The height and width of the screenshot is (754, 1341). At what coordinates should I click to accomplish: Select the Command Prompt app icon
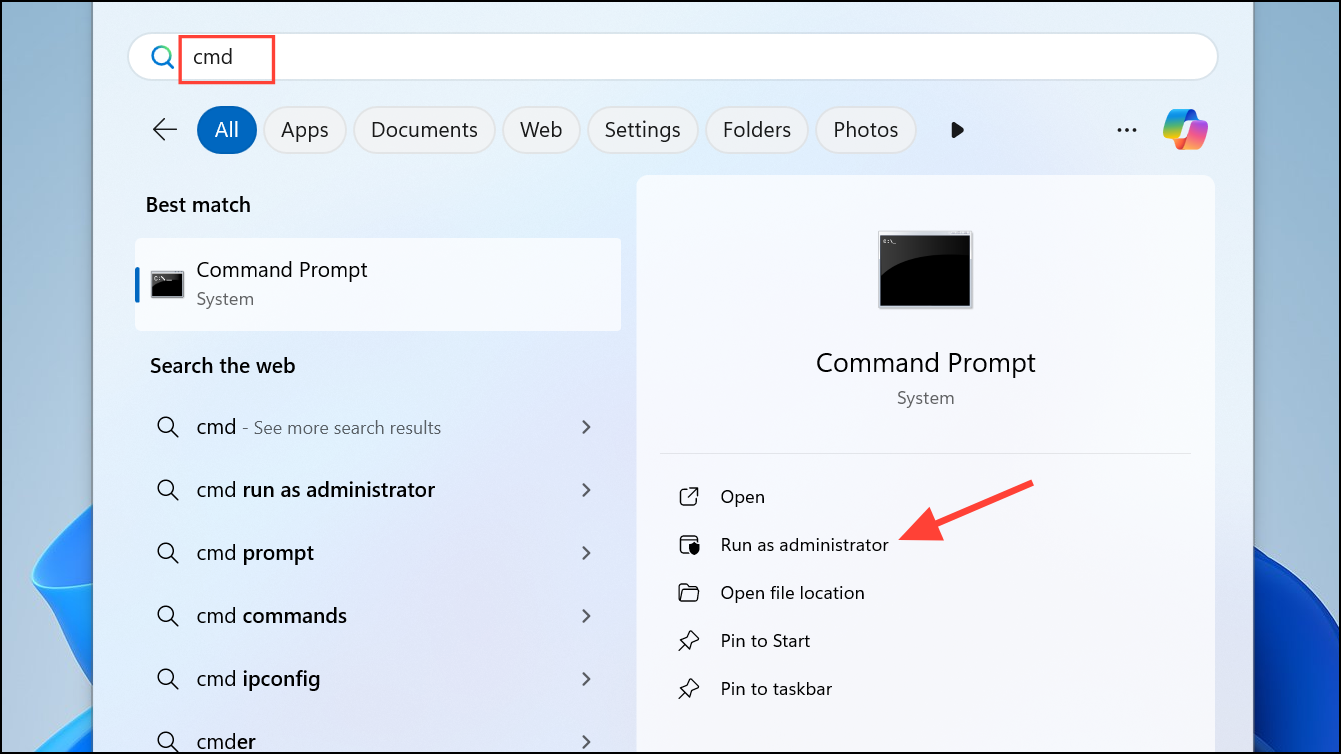pos(166,284)
